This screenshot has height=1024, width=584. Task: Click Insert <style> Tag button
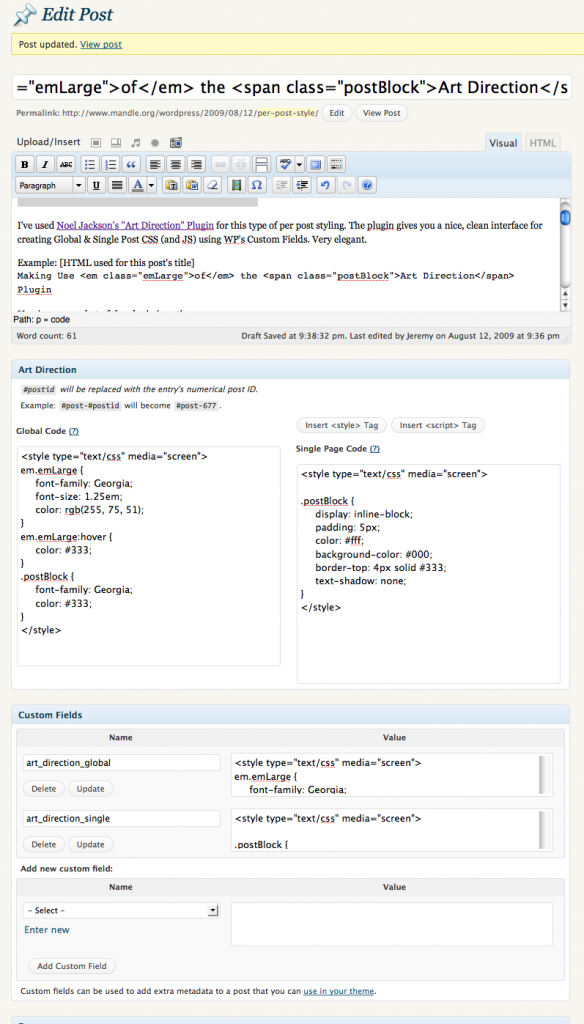pyautogui.click(x=342, y=425)
